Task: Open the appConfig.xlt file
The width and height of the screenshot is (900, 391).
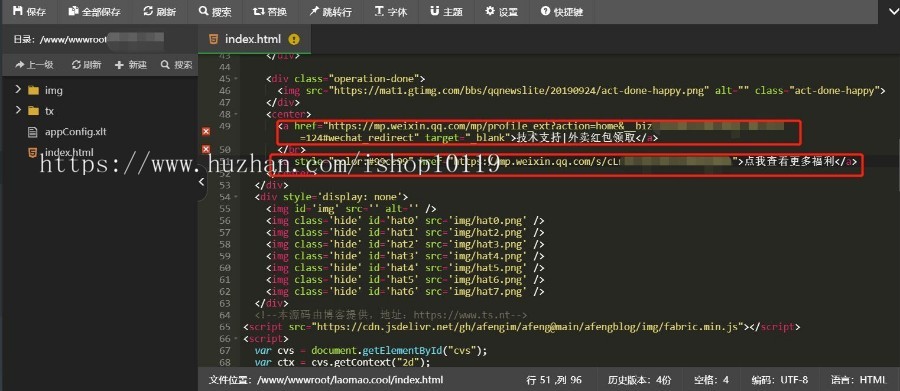Action: coord(75,131)
